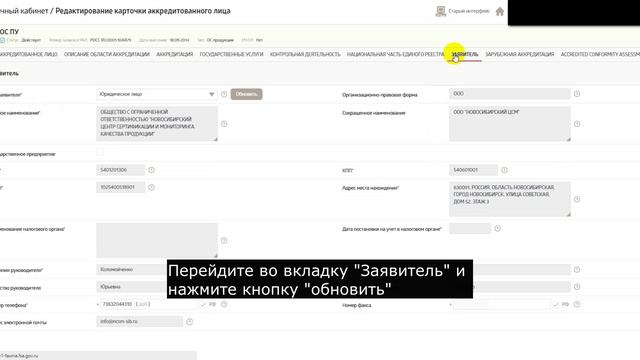Click info icon next to the phone number row
This screenshot has width=640, height=360.
[x=224, y=304]
